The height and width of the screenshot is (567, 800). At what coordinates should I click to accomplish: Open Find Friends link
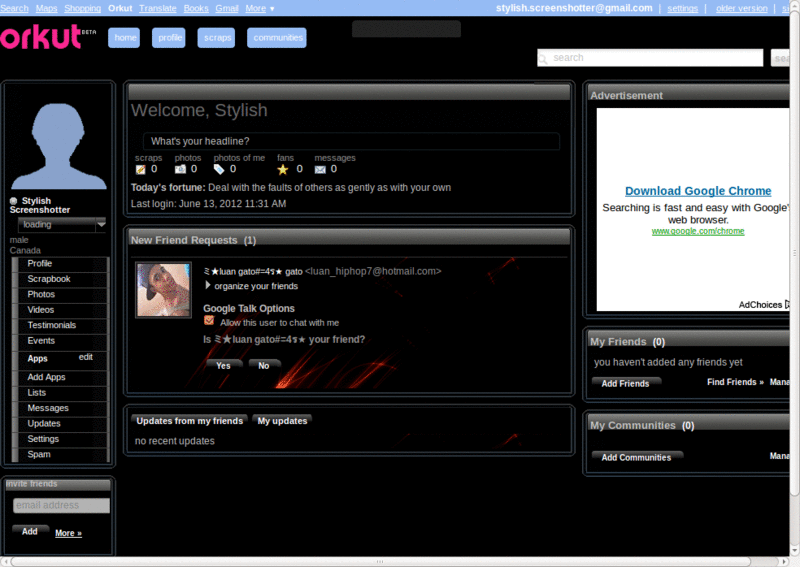pyautogui.click(x=735, y=382)
